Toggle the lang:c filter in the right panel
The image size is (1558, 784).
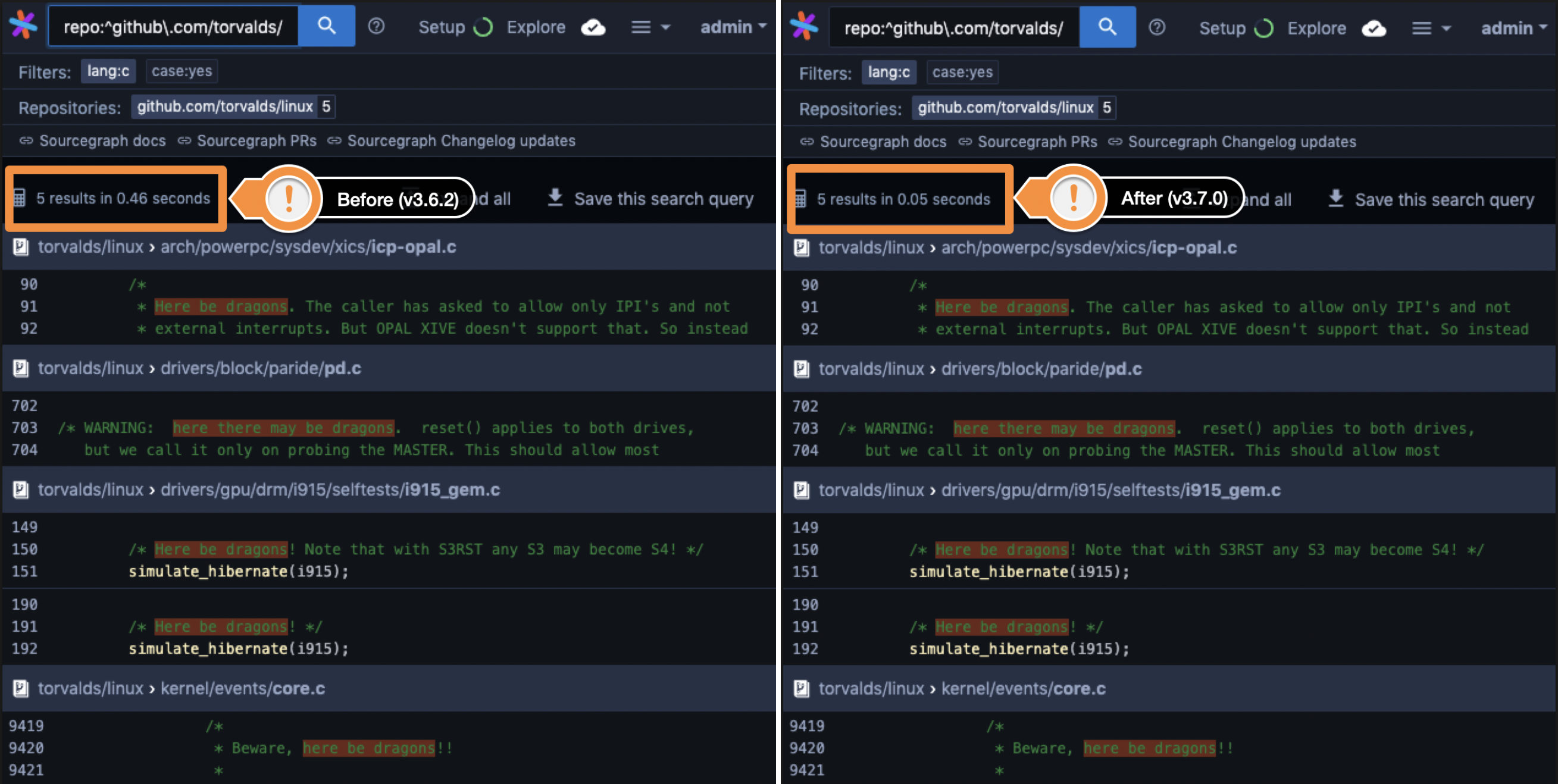coord(889,73)
